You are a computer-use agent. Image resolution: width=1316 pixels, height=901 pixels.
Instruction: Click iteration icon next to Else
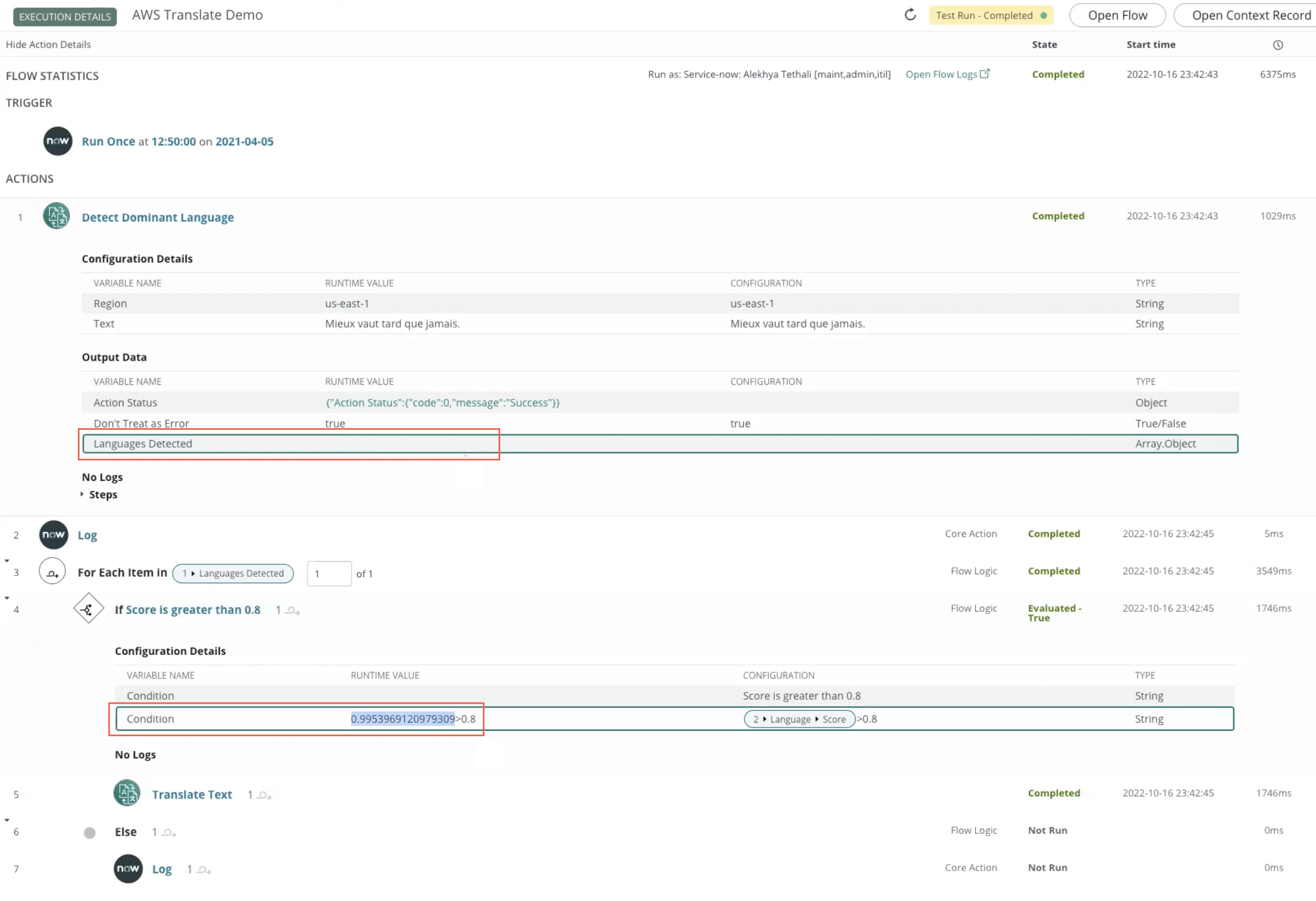click(169, 833)
